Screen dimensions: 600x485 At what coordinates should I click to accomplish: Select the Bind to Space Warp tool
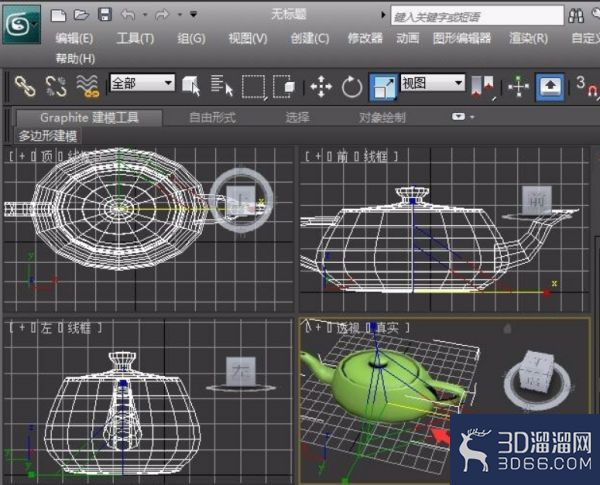(88, 86)
